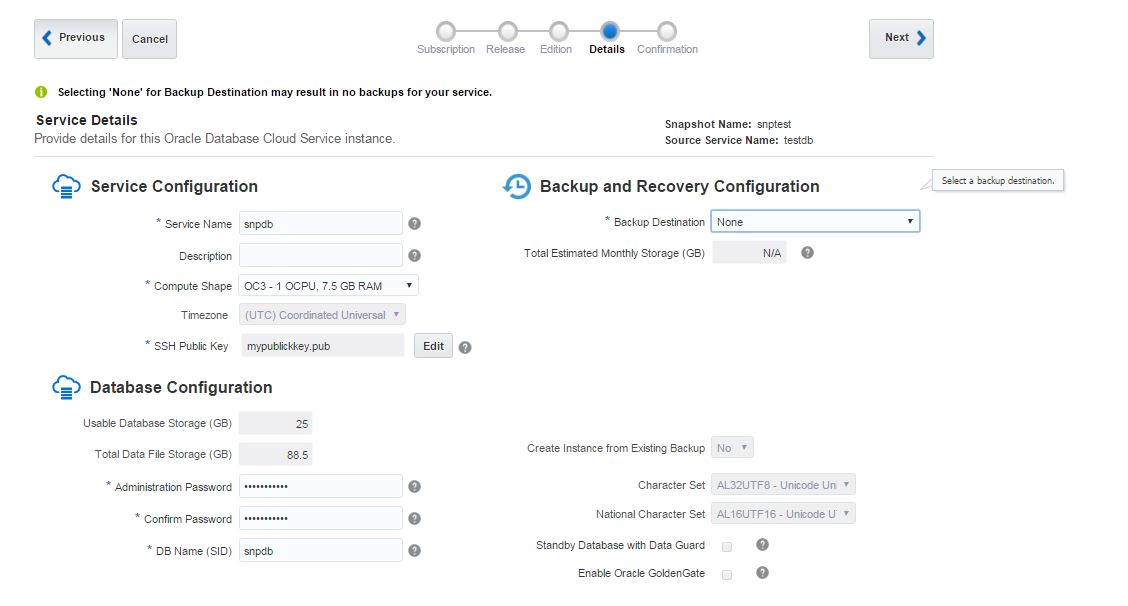Open the Character Set dropdown
This screenshot has width=1128, height=606.
(x=783, y=485)
